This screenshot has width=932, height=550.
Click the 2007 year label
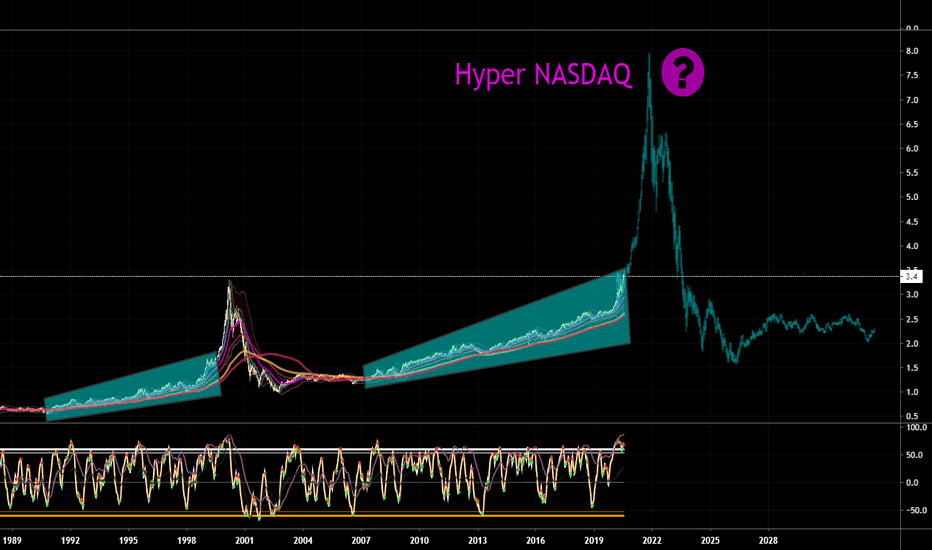(361, 540)
